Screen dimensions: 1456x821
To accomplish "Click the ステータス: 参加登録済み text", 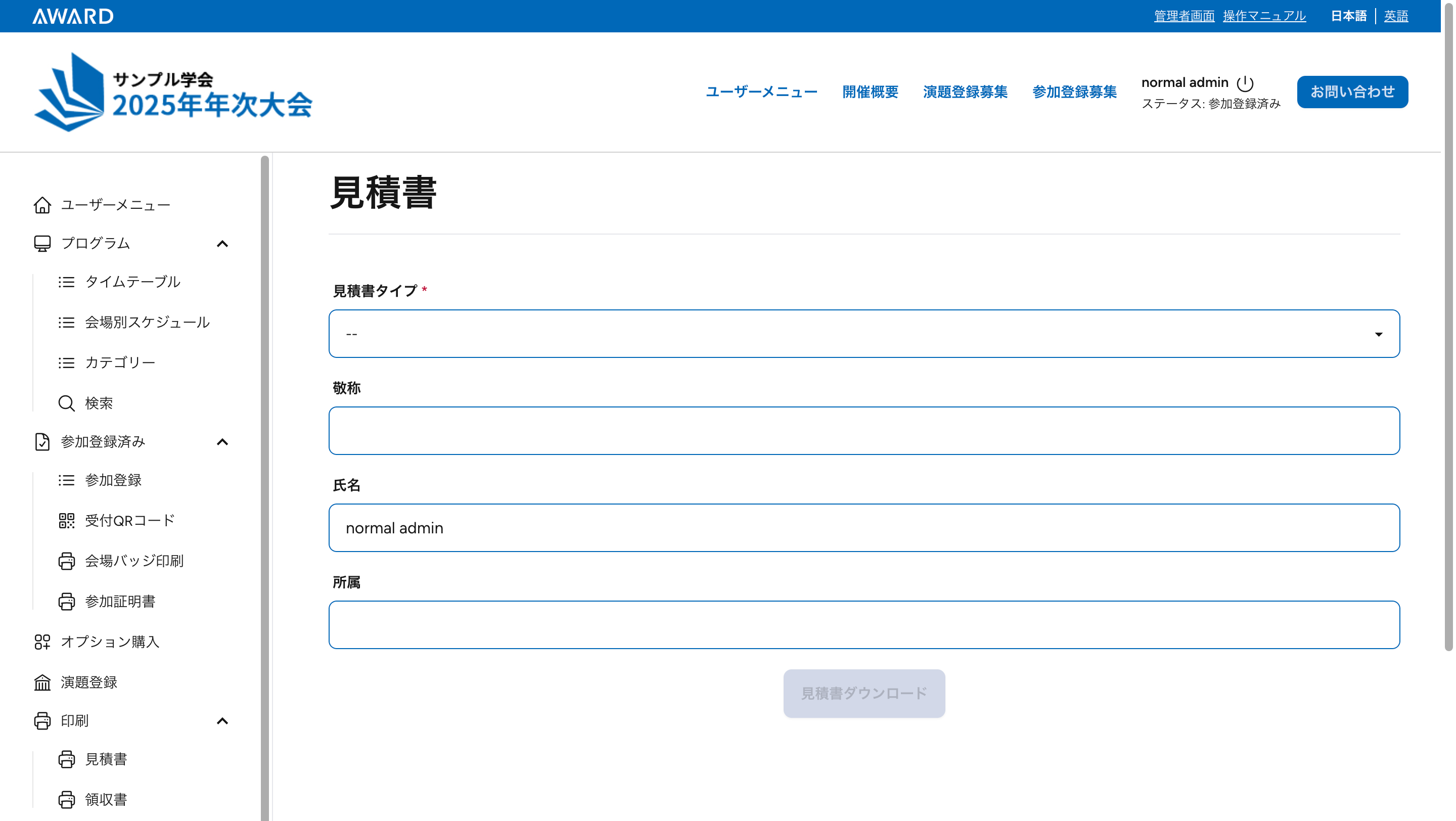I will (x=1211, y=104).
